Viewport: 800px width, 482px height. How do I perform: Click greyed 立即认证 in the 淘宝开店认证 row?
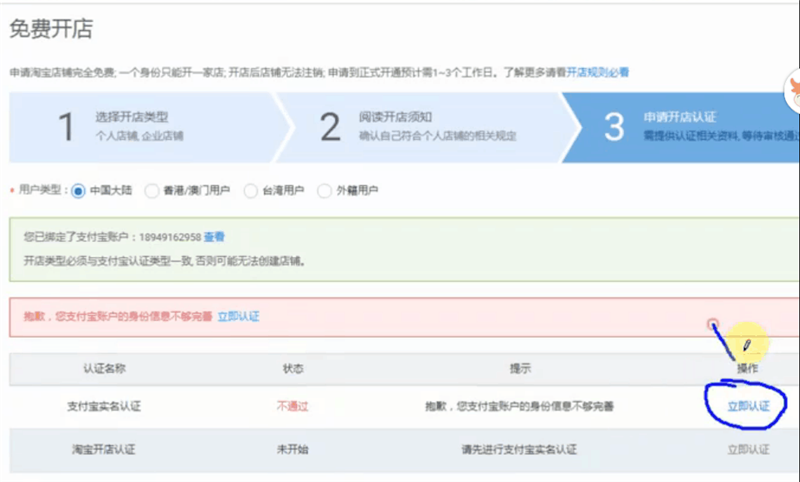tap(748, 449)
